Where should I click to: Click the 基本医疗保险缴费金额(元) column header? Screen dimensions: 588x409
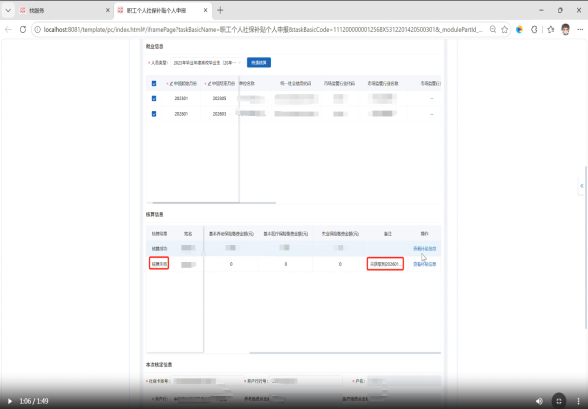point(286,234)
